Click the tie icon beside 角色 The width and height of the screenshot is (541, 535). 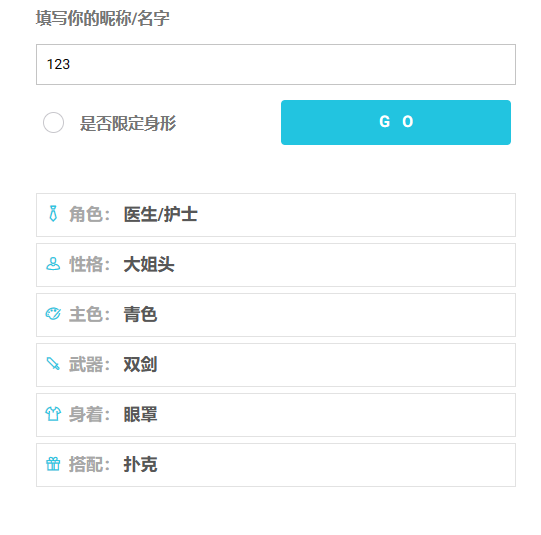53,214
